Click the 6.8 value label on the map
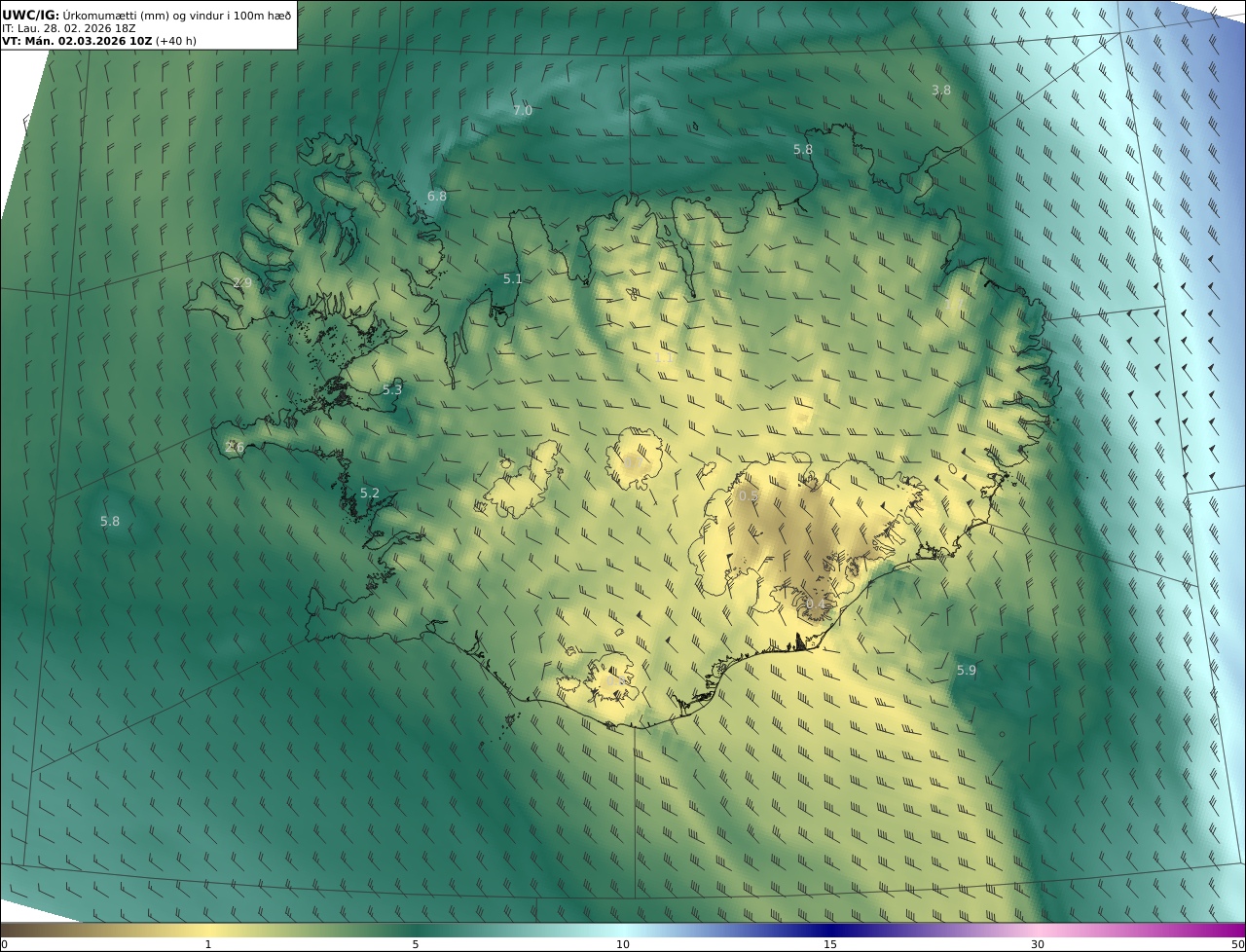Viewport: 1246px width, 952px height. click(437, 196)
